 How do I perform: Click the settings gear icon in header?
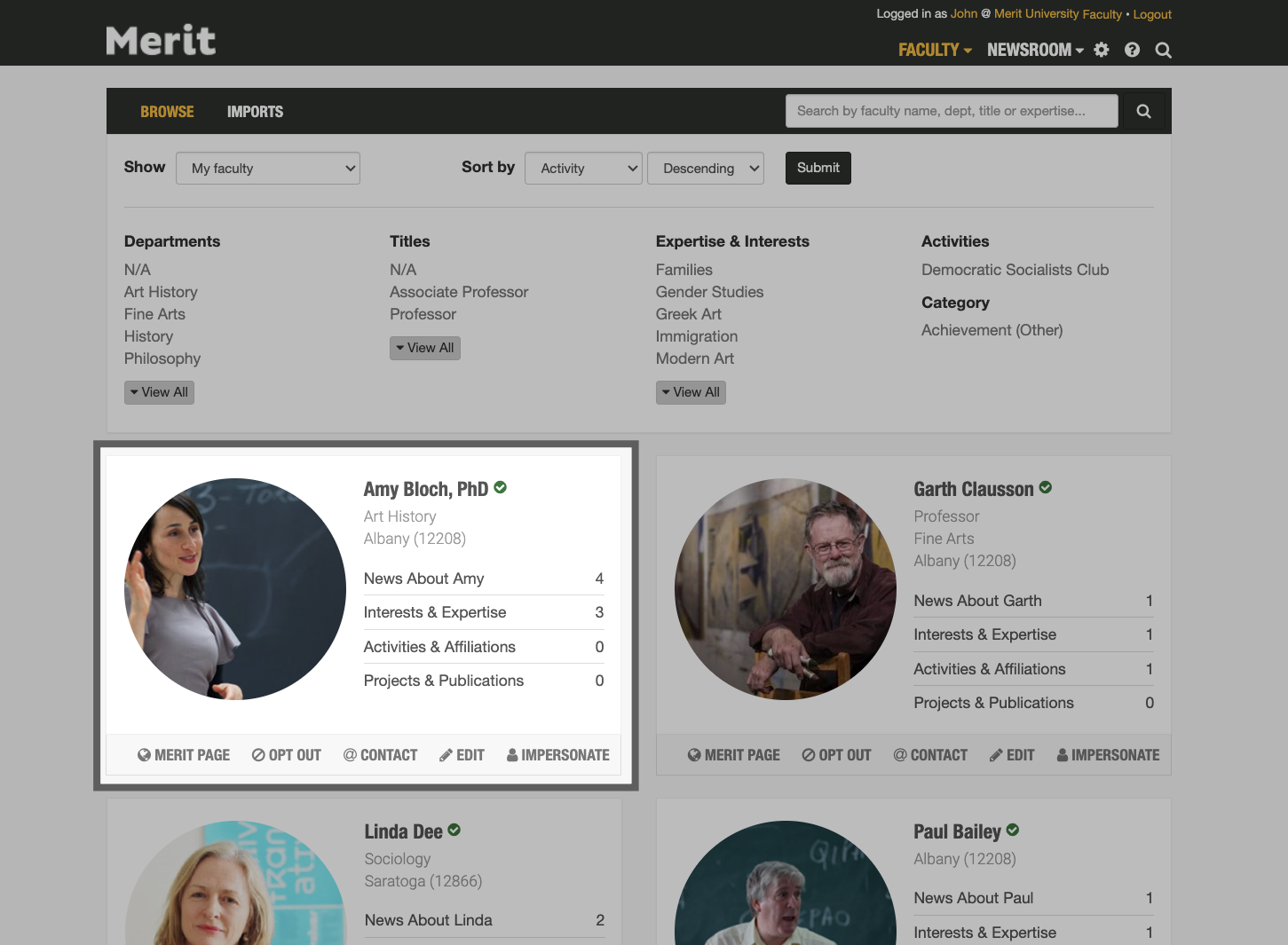[1102, 50]
